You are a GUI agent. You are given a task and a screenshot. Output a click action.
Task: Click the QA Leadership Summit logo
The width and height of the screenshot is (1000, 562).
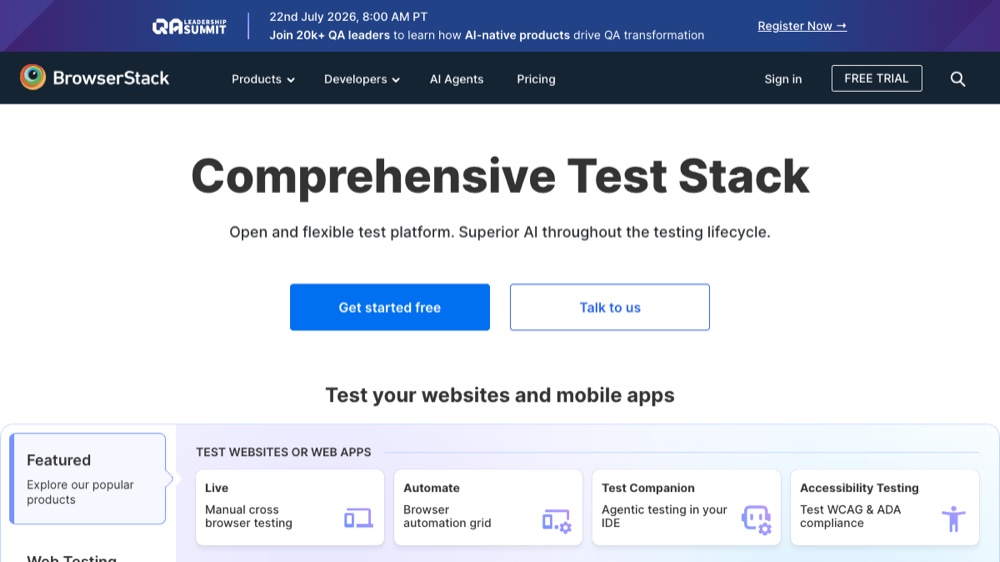(x=189, y=26)
